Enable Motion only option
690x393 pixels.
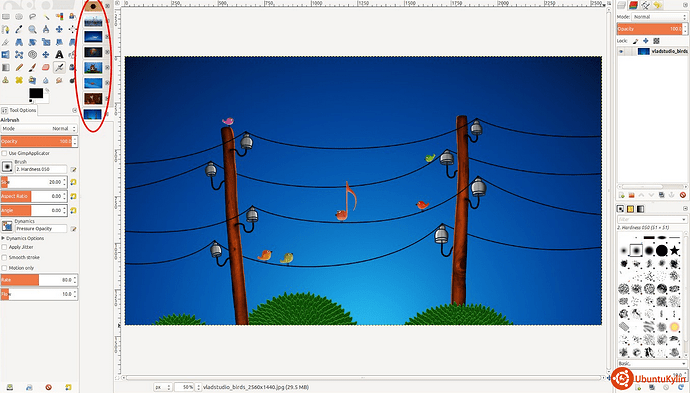coord(4,268)
